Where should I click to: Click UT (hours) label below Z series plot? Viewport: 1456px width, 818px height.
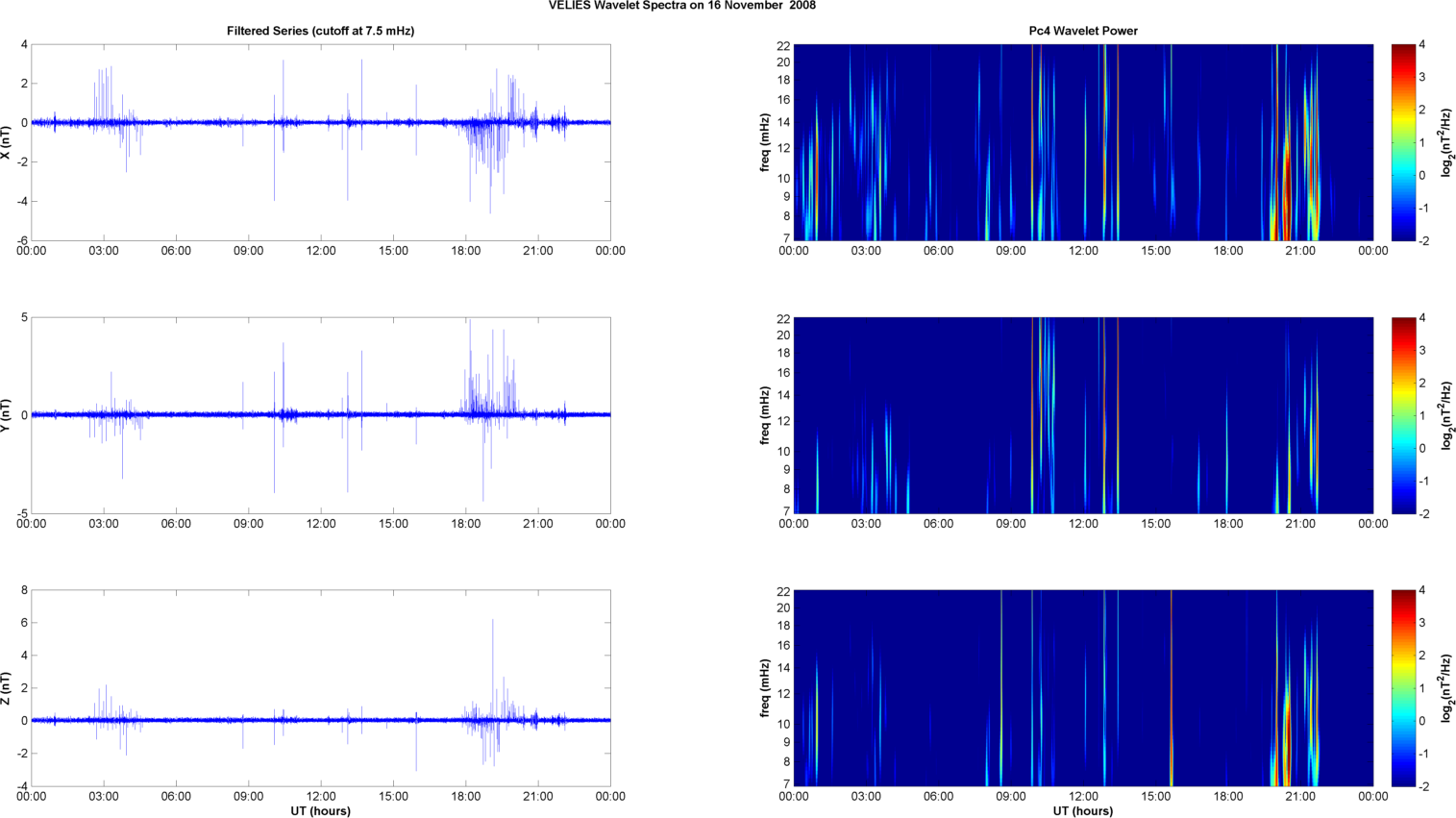coord(320,811)
